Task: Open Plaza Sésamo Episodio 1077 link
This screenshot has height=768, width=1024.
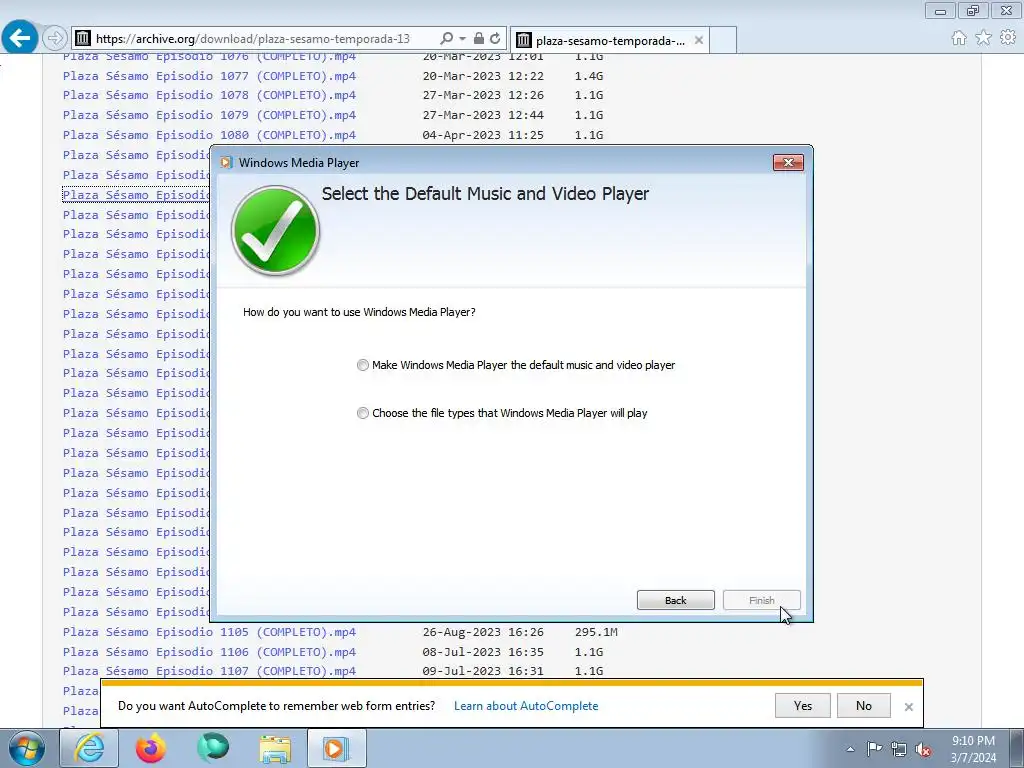Action: coord(209,76)
